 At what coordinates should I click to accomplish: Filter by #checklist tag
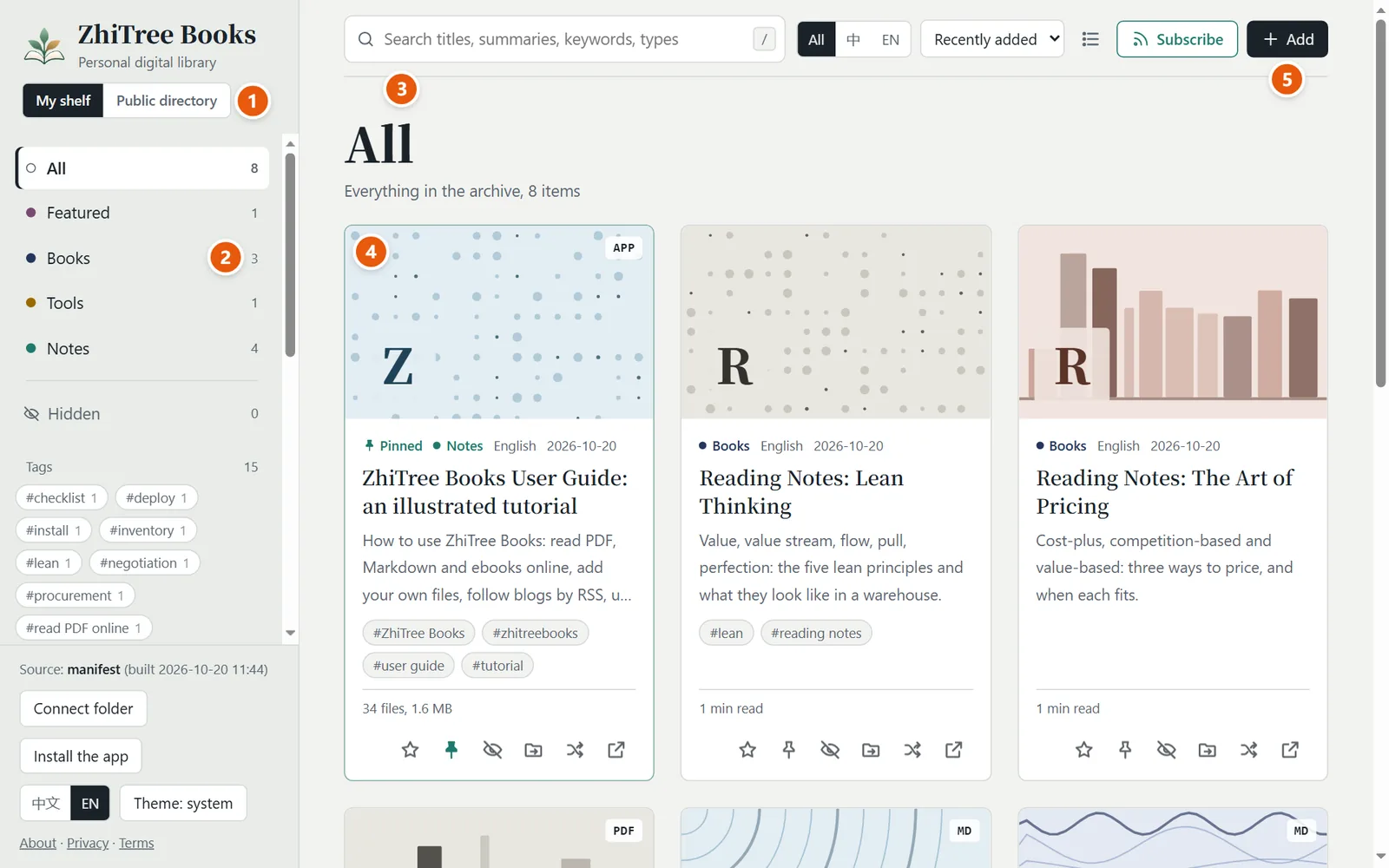coord(62,497)
